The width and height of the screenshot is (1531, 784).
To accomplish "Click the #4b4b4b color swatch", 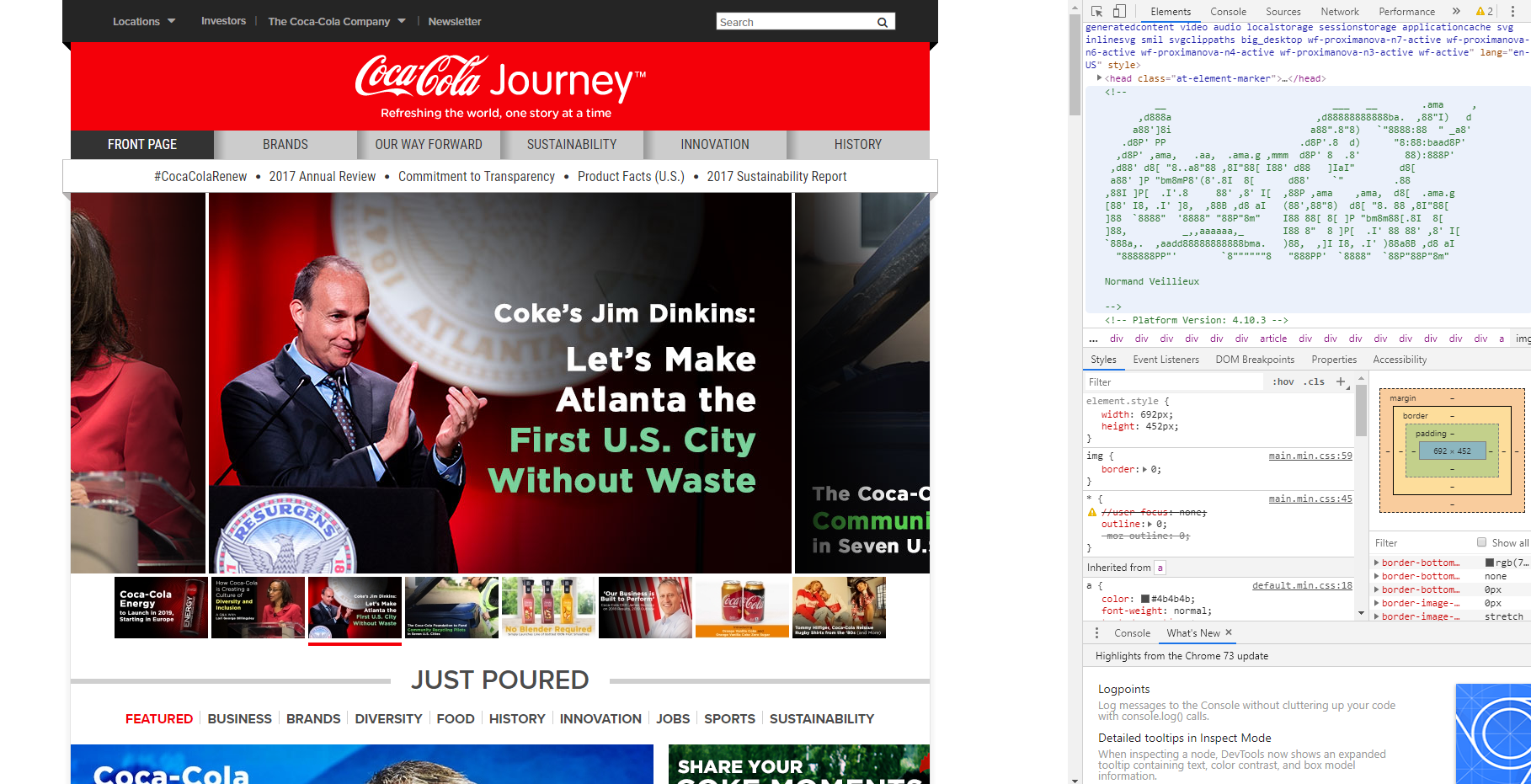I will point(1145,599).
